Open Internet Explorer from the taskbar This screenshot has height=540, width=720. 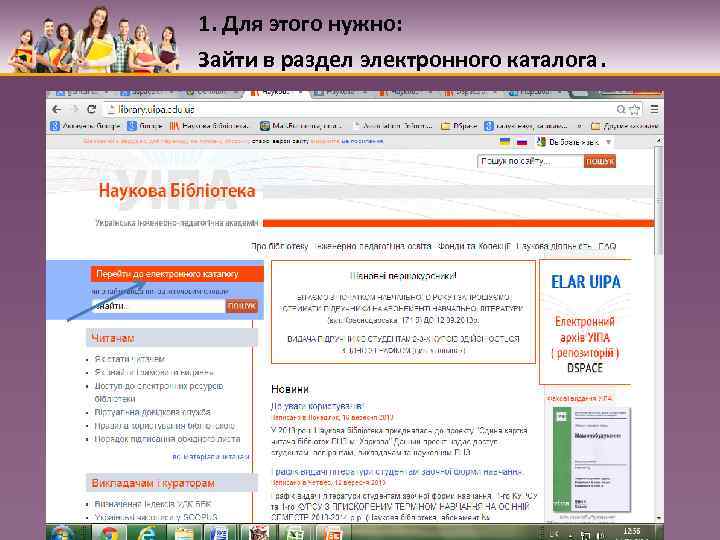coord(146,534)
